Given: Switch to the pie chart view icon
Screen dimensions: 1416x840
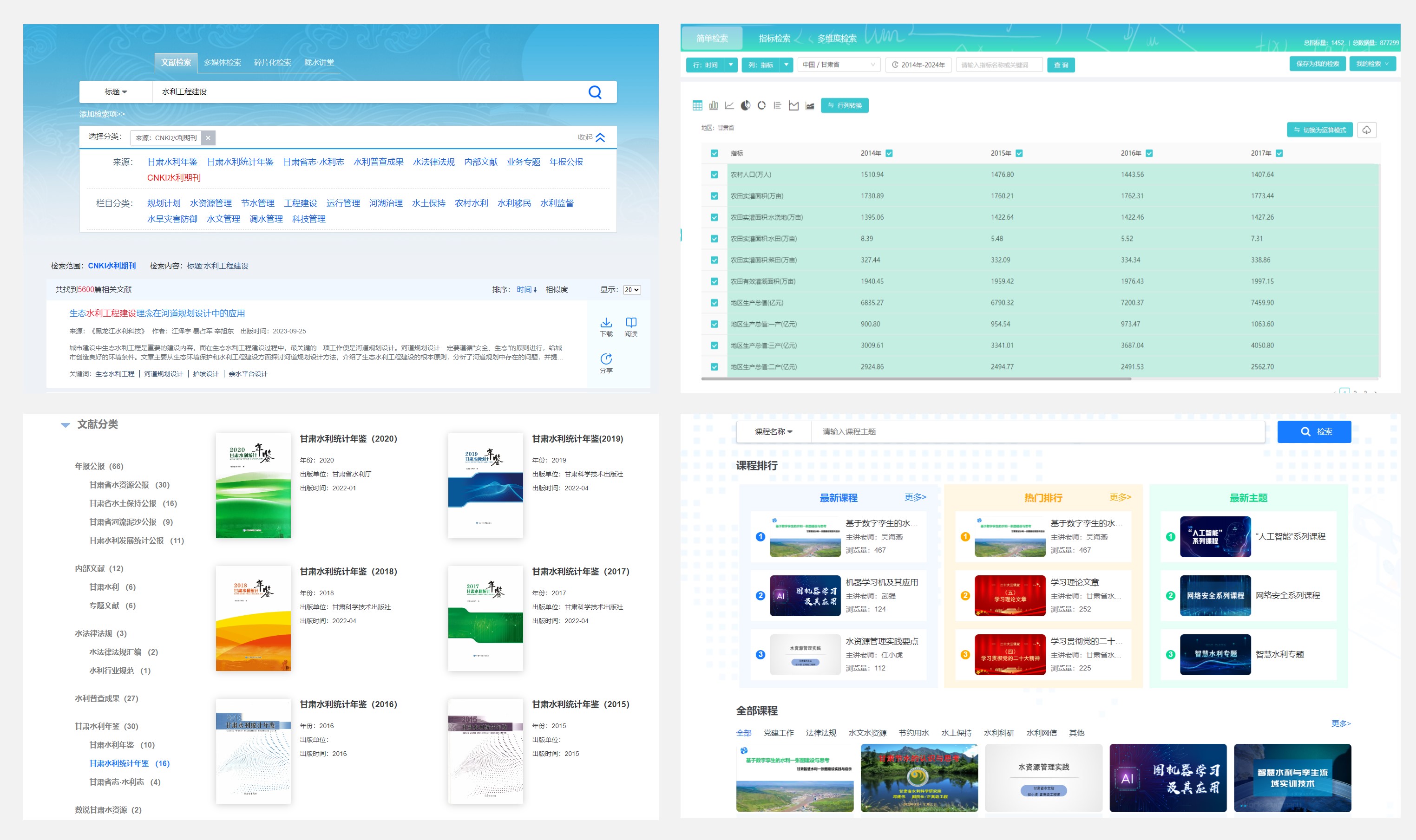Looking at the screenshot, I should [746, 105].
